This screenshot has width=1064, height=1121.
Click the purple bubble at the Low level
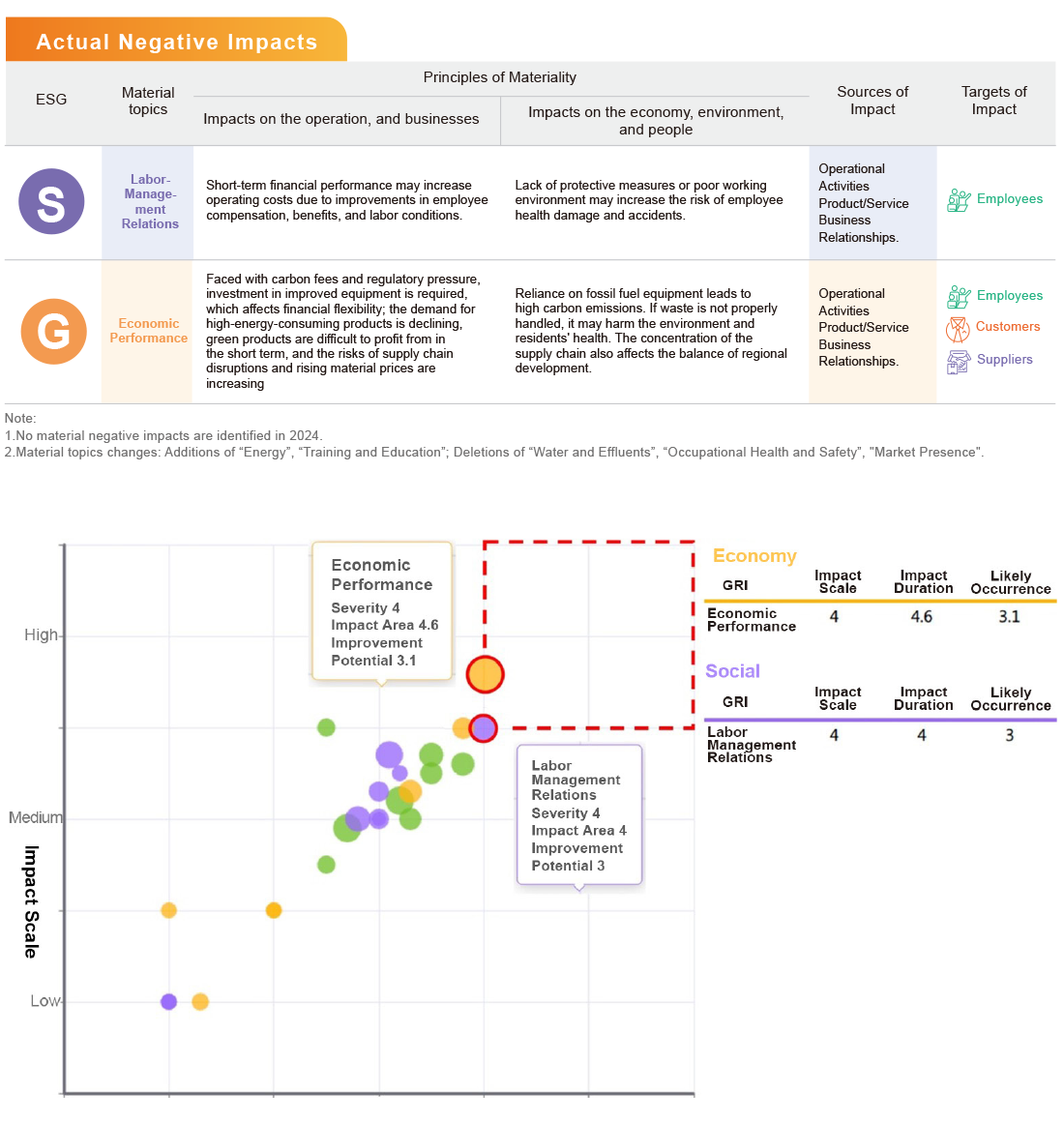click(x=168, y=1001)
